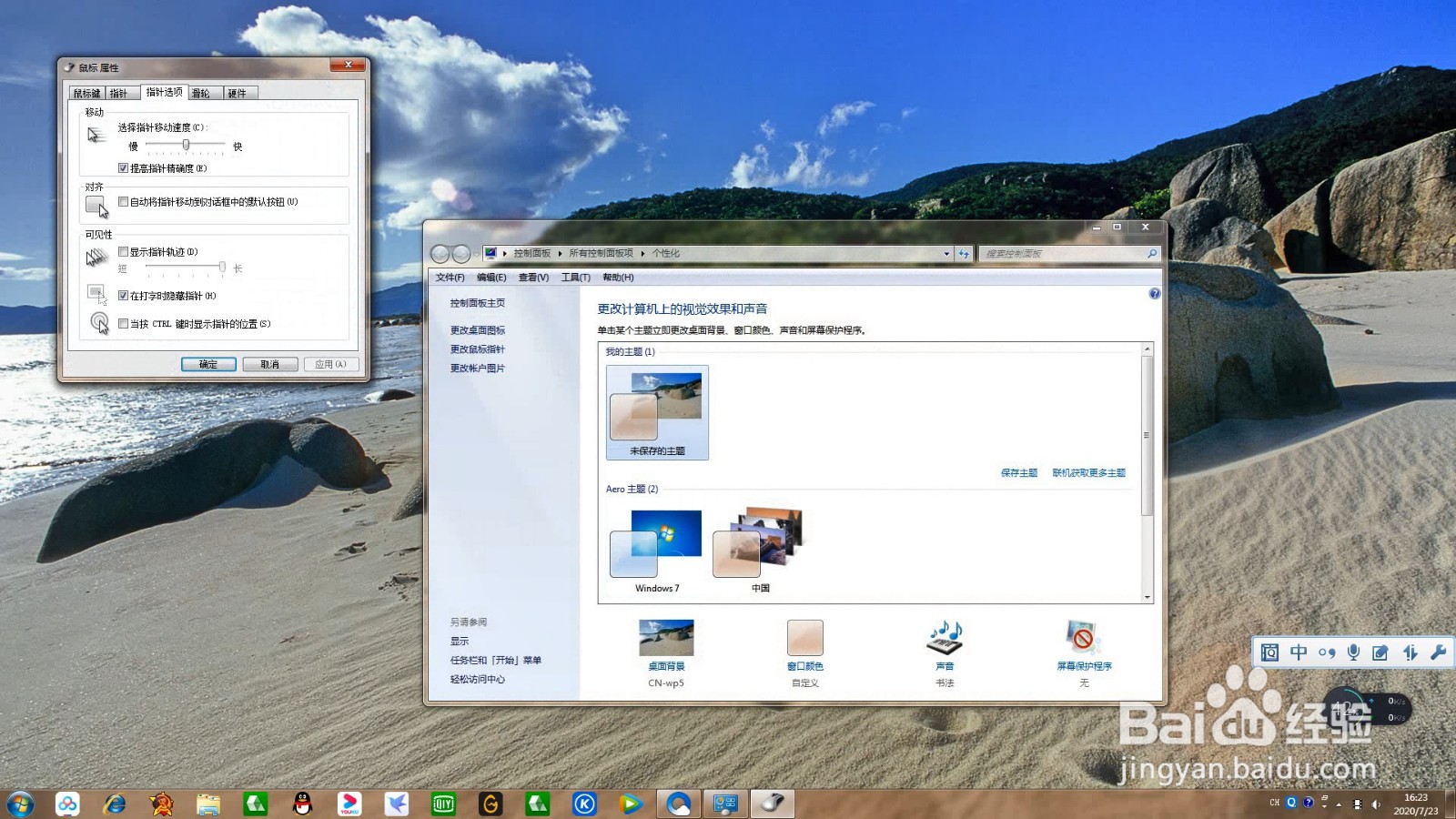The width and height of the screenshot is (1456, 819).
Task: Click 确定 in Mouse Properties
Action: click(x=208, y=364)
